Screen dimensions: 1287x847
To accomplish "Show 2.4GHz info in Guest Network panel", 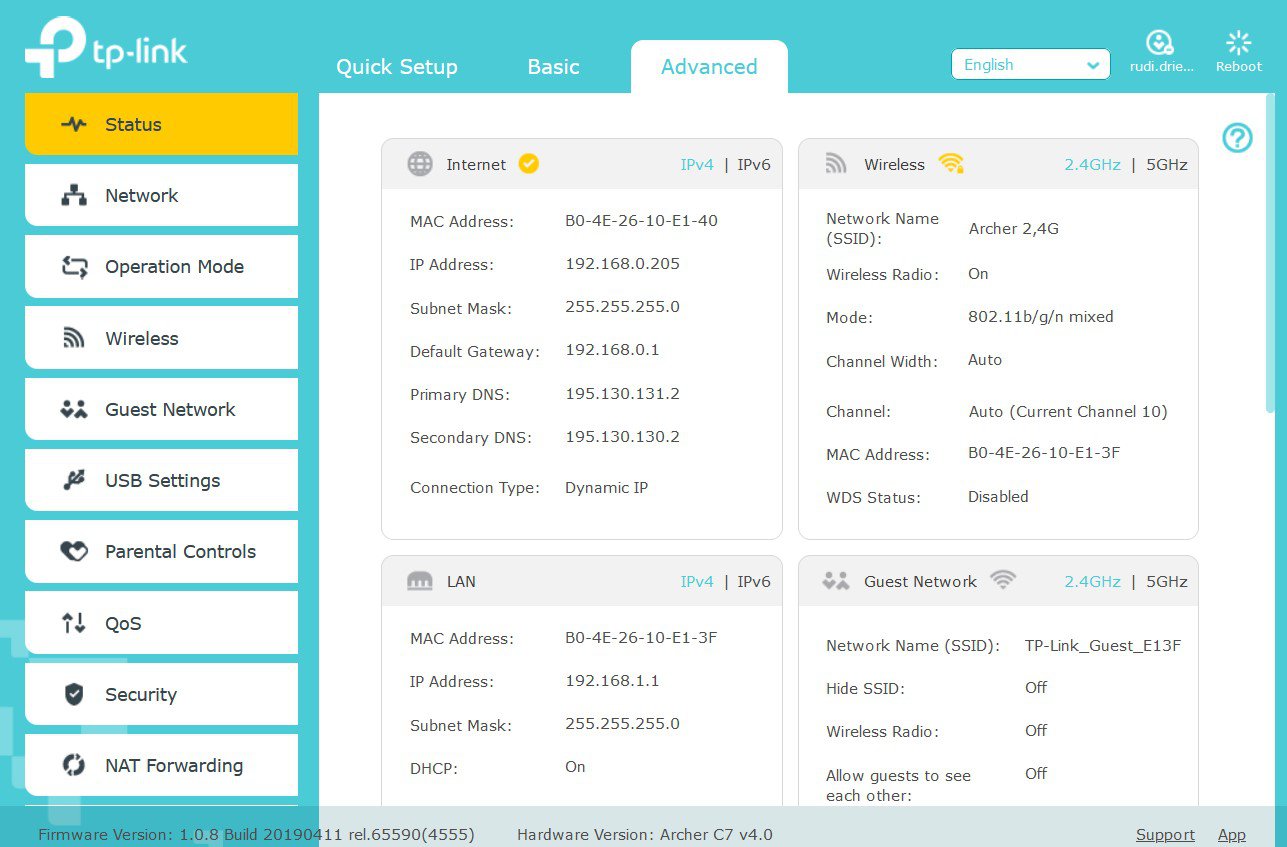I will 1093,582.
